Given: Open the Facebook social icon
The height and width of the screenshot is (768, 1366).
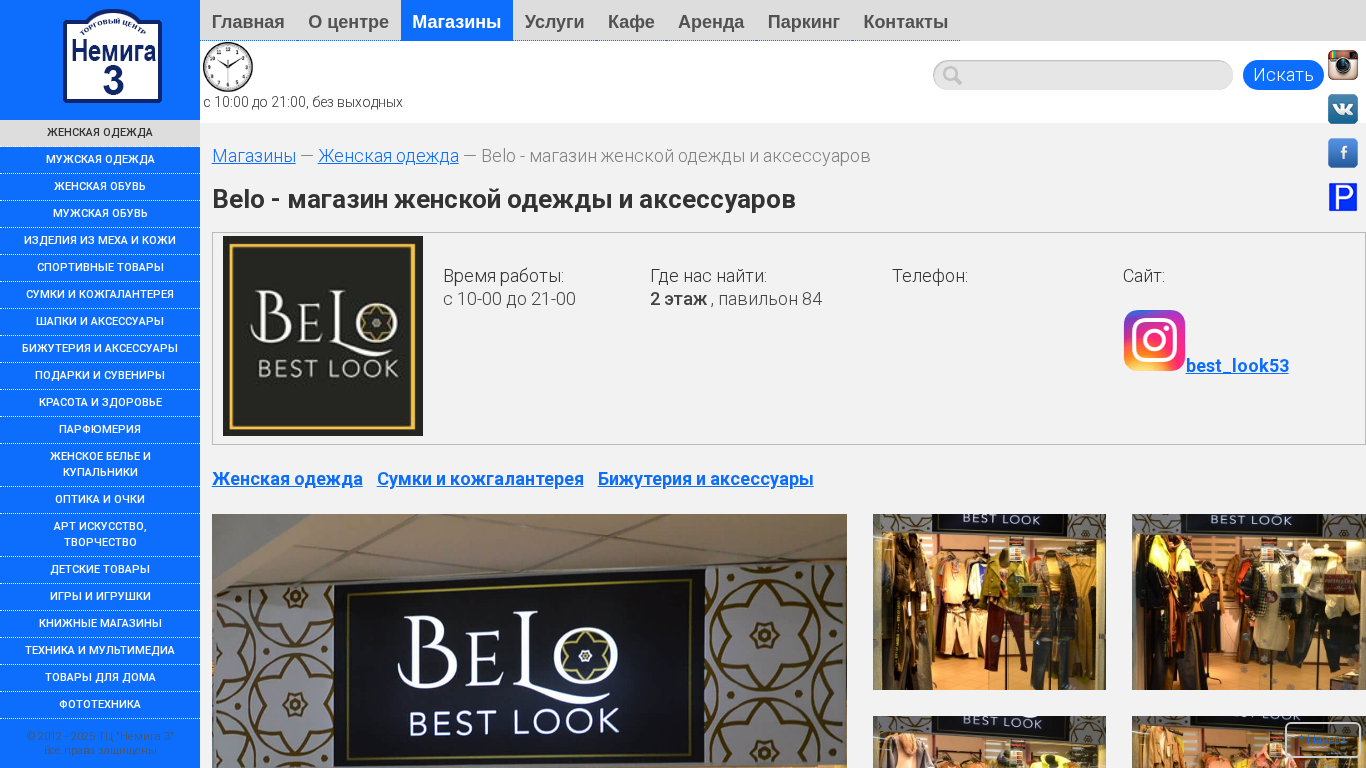Looking at the screenshot, I should [x=1343, y=153].
